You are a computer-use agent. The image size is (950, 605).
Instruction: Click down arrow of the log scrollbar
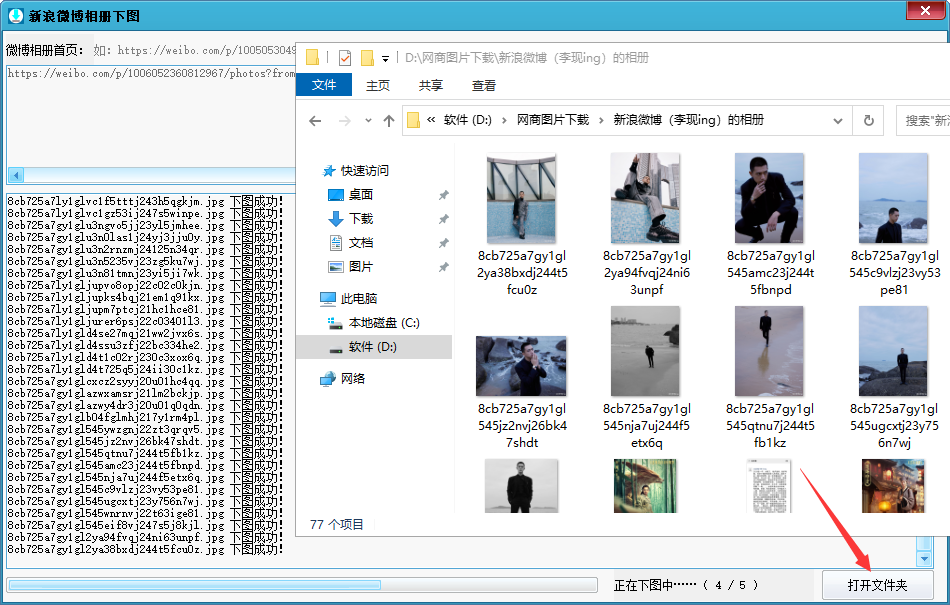[924, 558]
